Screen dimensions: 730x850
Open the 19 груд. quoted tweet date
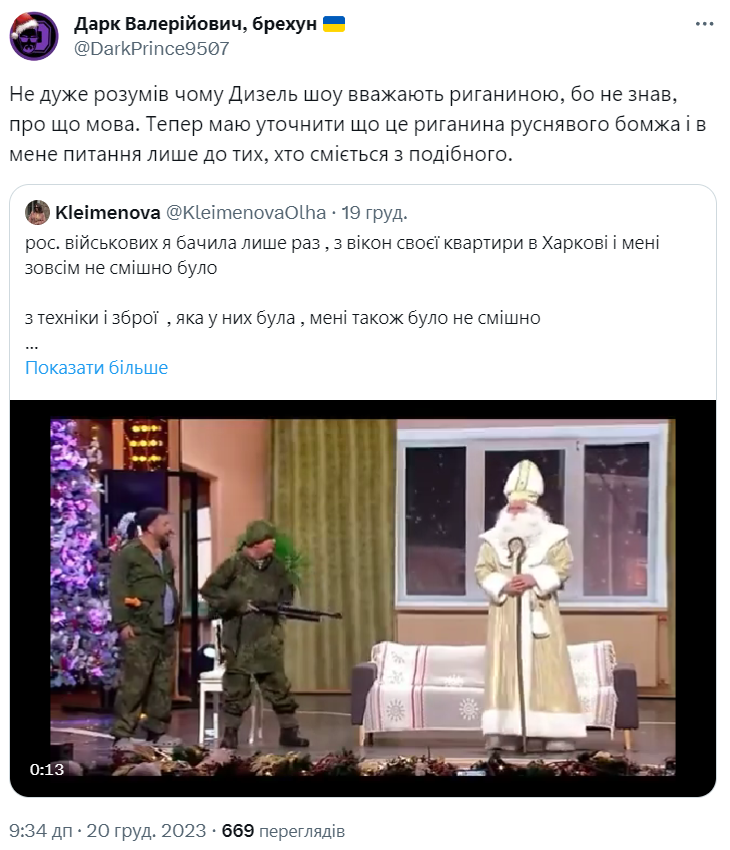click(374, 213)
